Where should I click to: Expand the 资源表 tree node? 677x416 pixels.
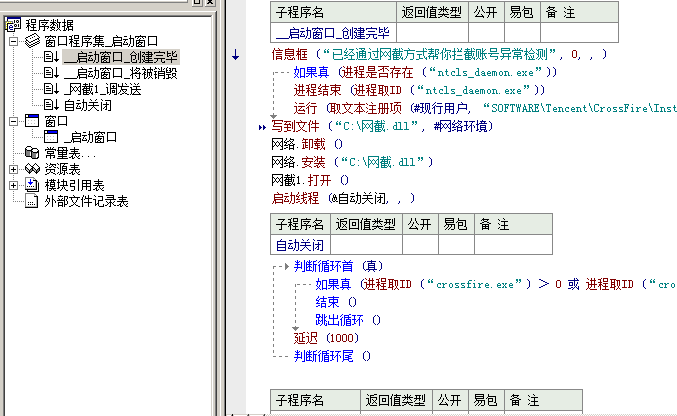(13, 169)
